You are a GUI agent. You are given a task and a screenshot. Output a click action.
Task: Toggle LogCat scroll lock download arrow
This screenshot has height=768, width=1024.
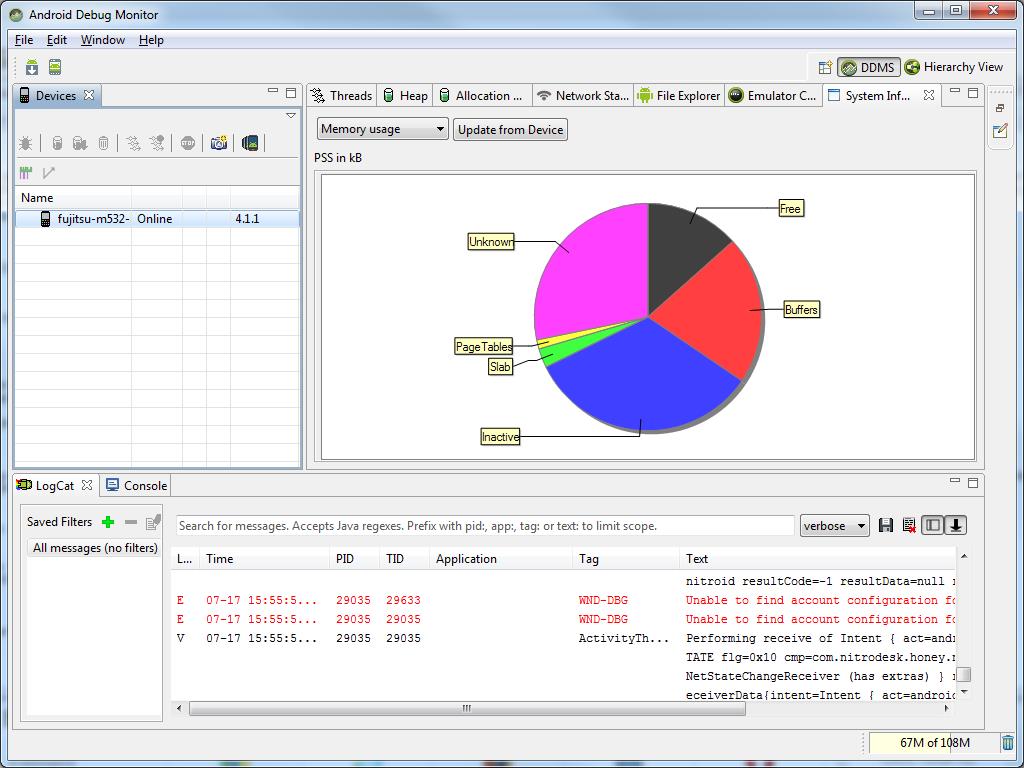[x=955, y=525]
